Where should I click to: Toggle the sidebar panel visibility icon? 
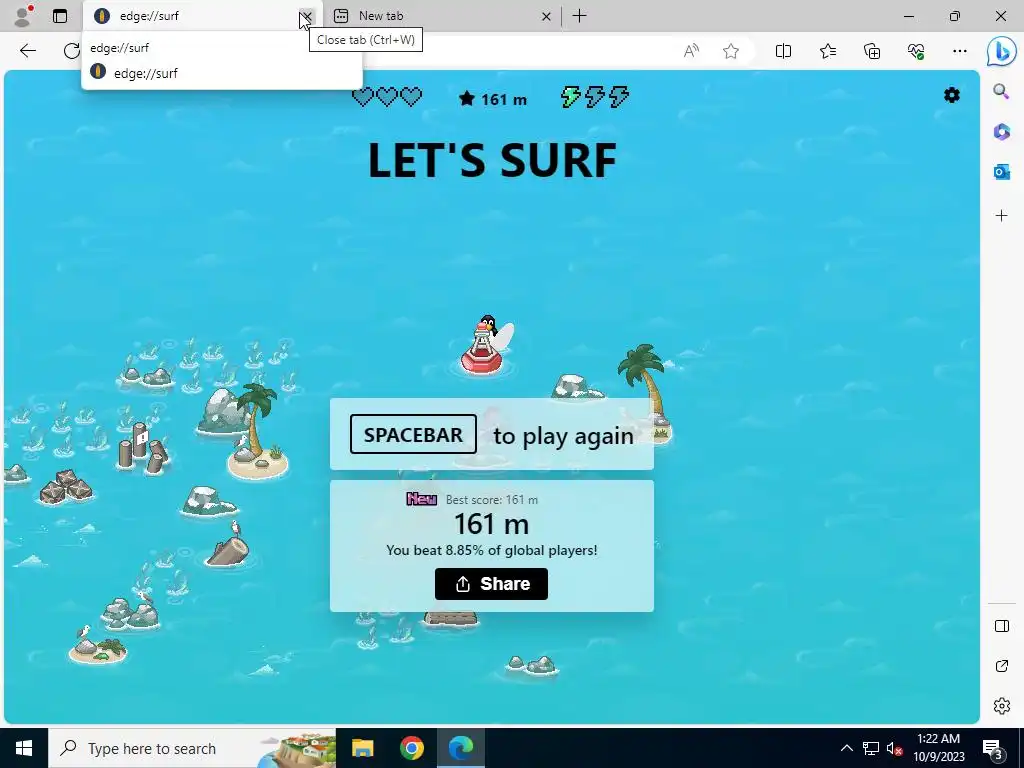point(1001,626)
